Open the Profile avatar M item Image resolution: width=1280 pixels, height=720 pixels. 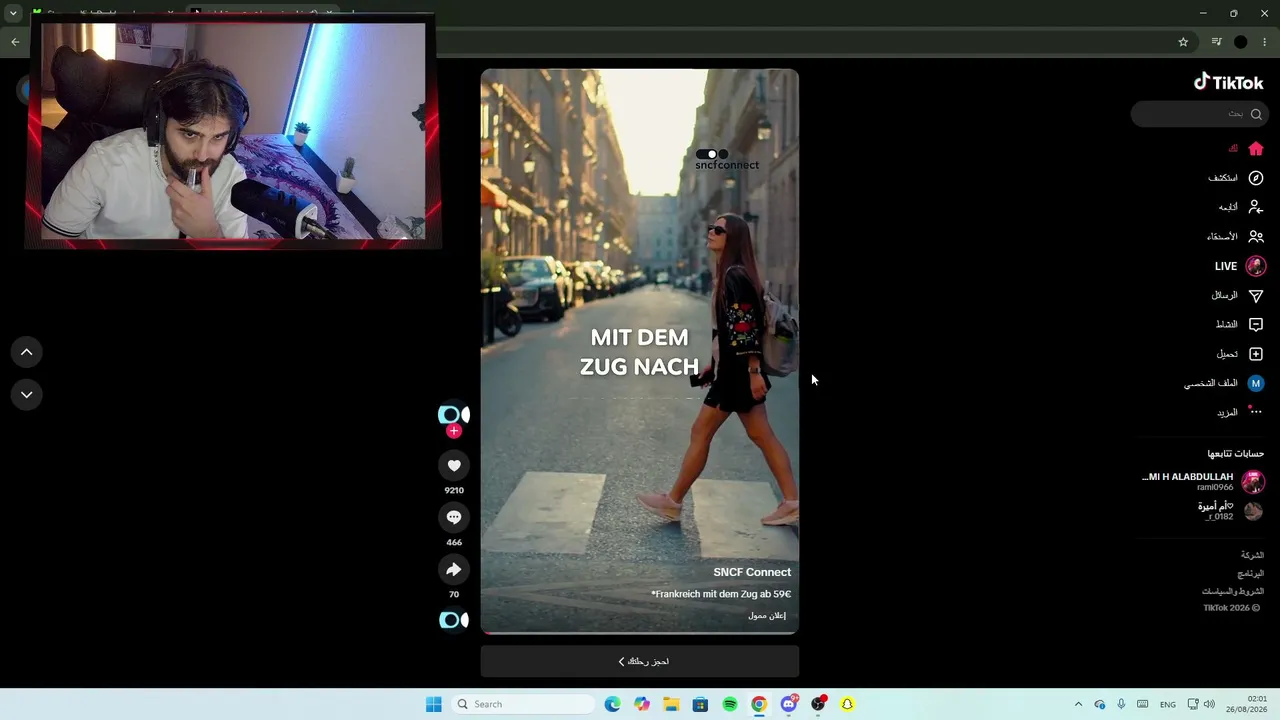click(1256, 383)
